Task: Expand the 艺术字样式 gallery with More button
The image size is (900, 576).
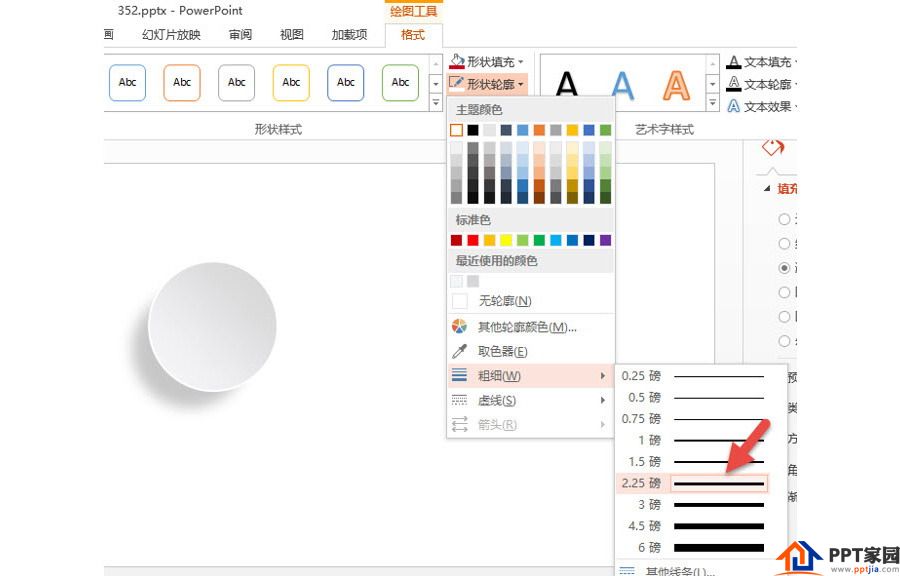Action: pos(713,103)
